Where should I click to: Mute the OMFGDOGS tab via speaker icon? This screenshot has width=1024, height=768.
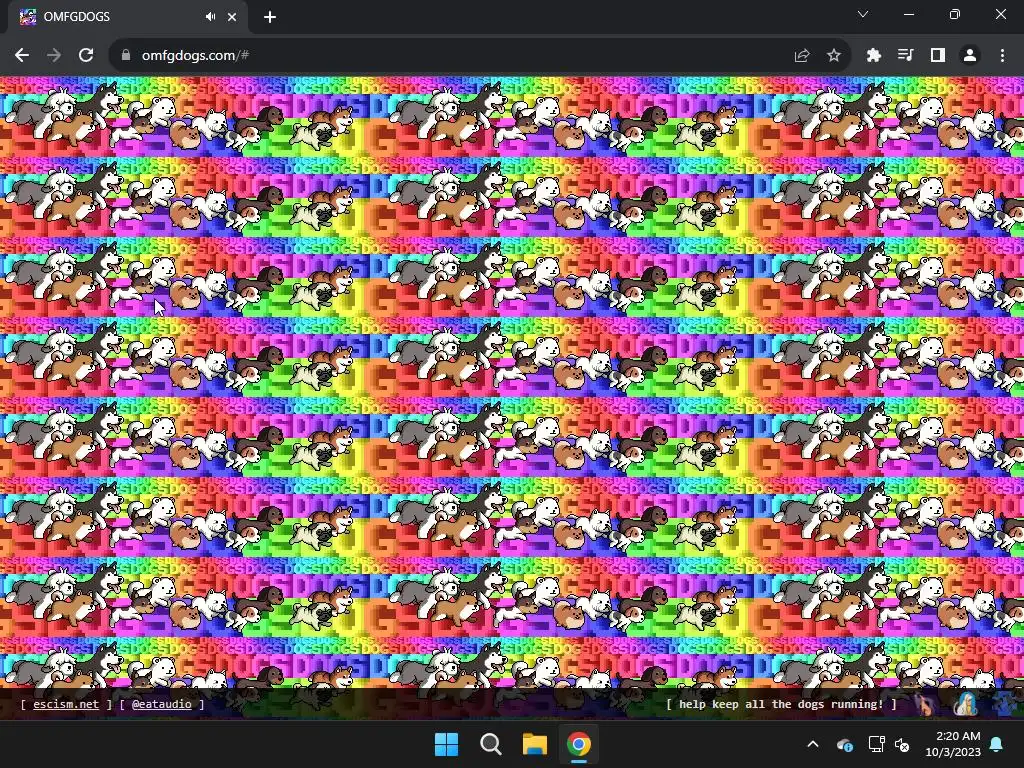(x=210, y=17)
